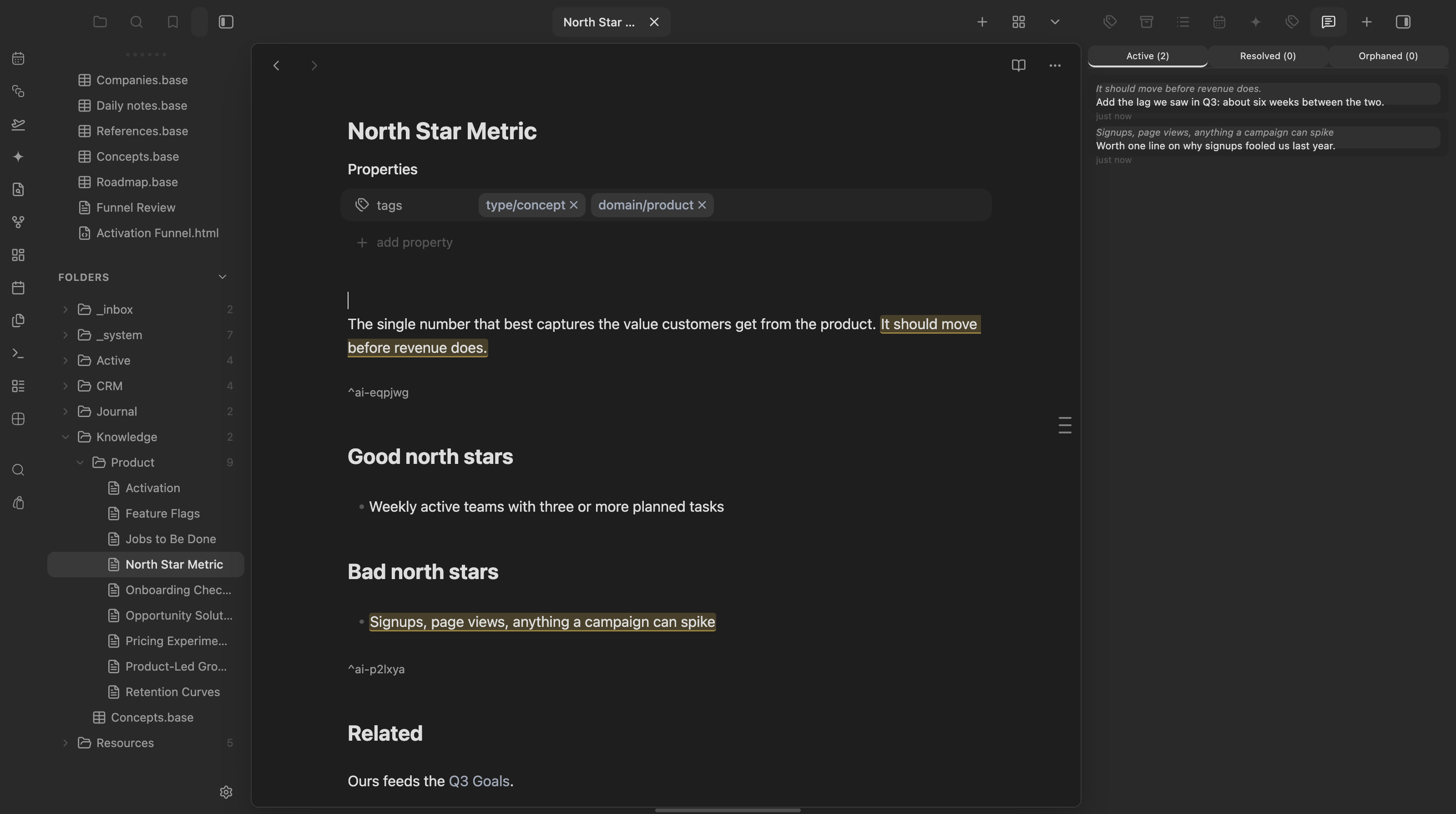Open comments panel icon in right toolbar
Screen dimensions: 1456x814
[x=1328, y=22]
